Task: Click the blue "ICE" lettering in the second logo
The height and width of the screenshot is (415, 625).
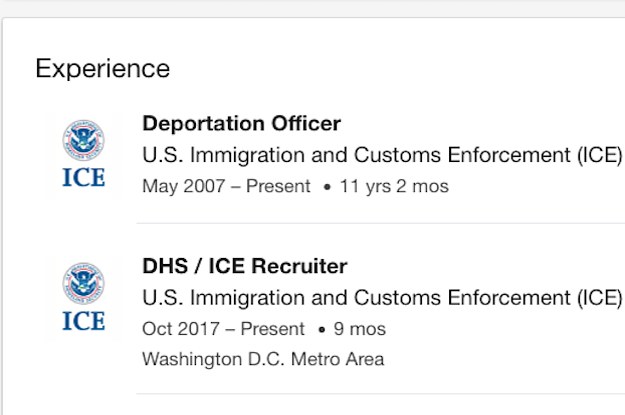Action: point(83,320)
